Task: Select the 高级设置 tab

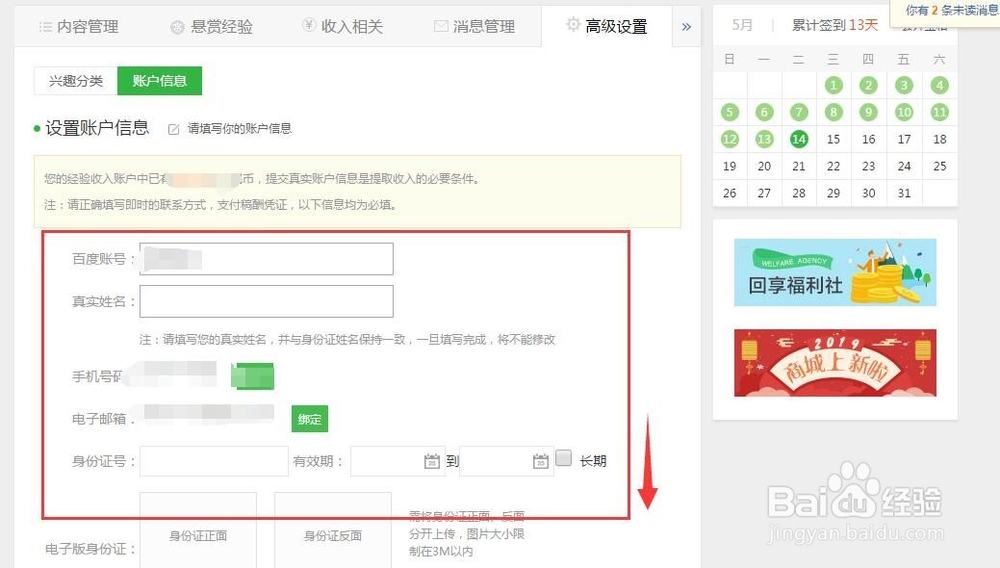Action: [x=607, y=26]
